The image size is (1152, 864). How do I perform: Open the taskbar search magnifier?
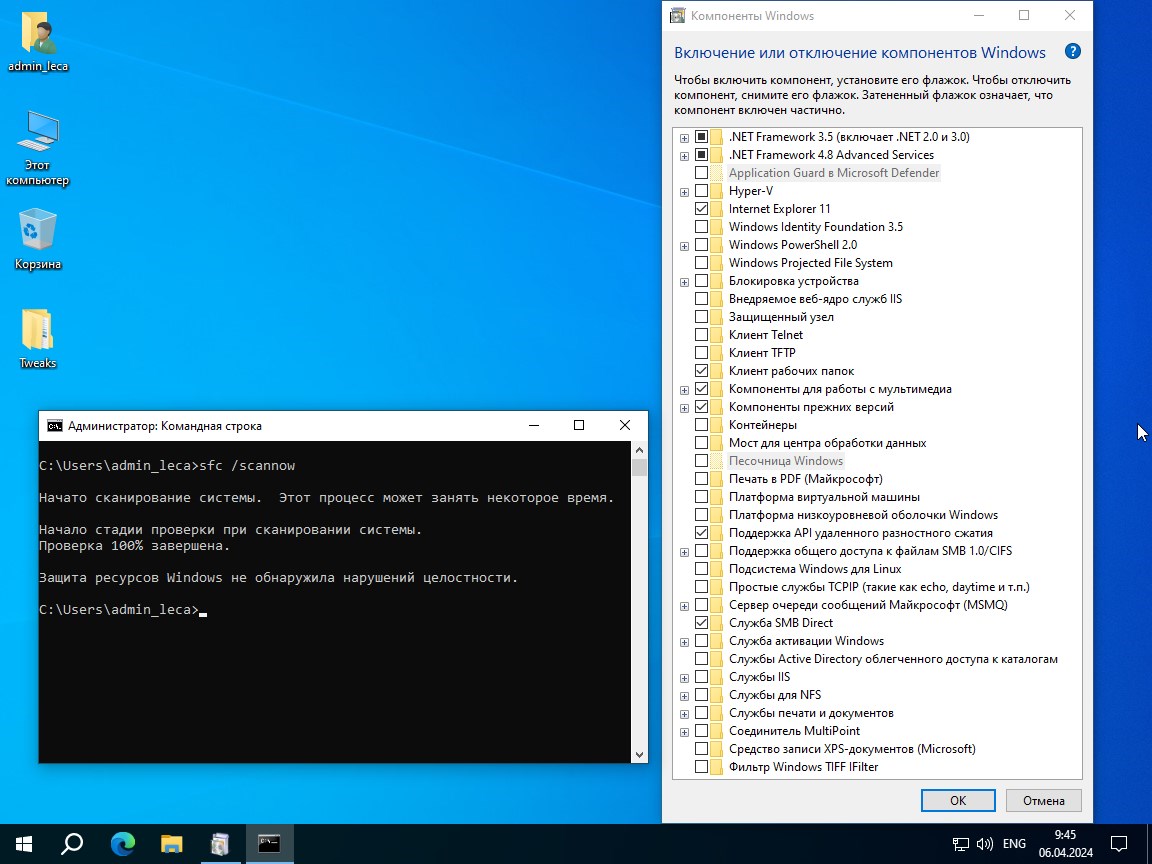click(x=72, y=844)
